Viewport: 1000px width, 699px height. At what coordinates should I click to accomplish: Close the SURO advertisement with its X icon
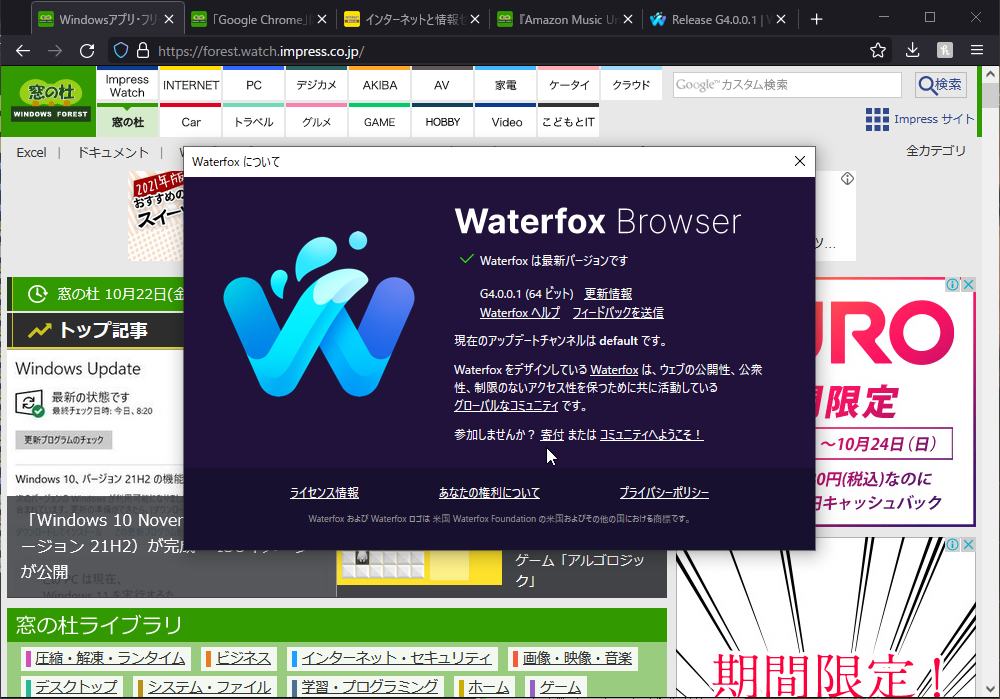click(968, 284)
